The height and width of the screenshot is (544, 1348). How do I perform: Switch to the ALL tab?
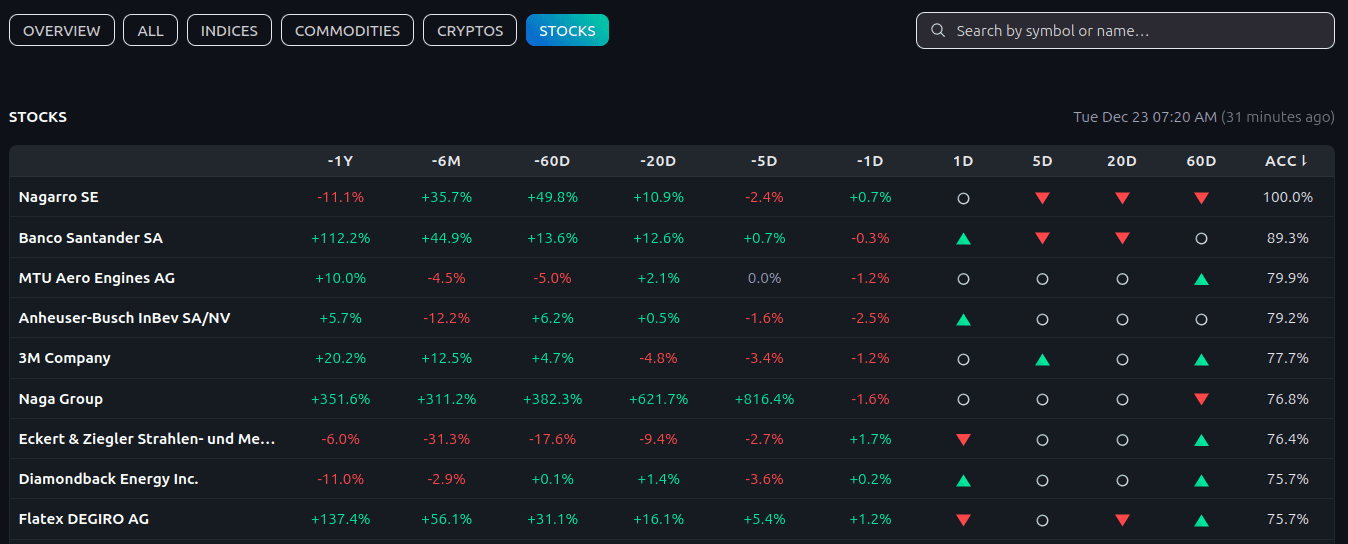pyautogui.click(x=150, y=30)
